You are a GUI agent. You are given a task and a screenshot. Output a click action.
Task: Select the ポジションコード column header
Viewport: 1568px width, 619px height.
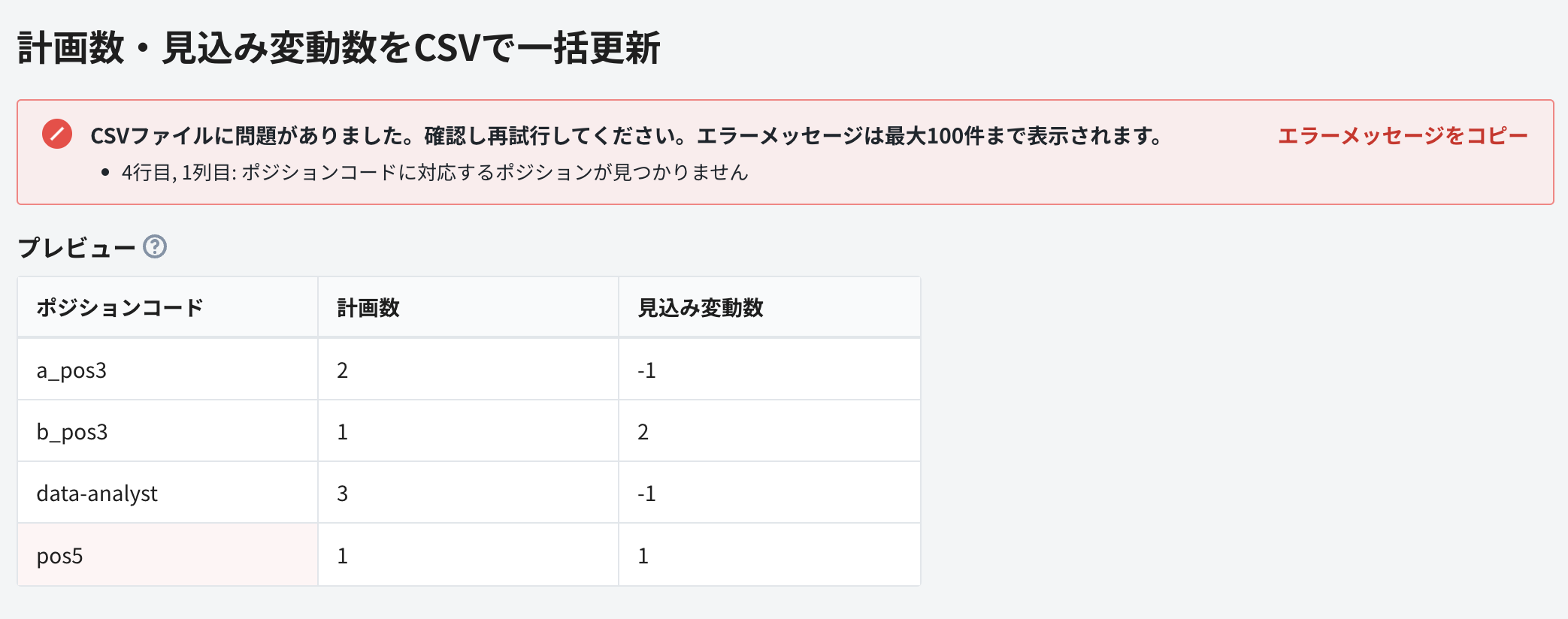click(120, 306)
